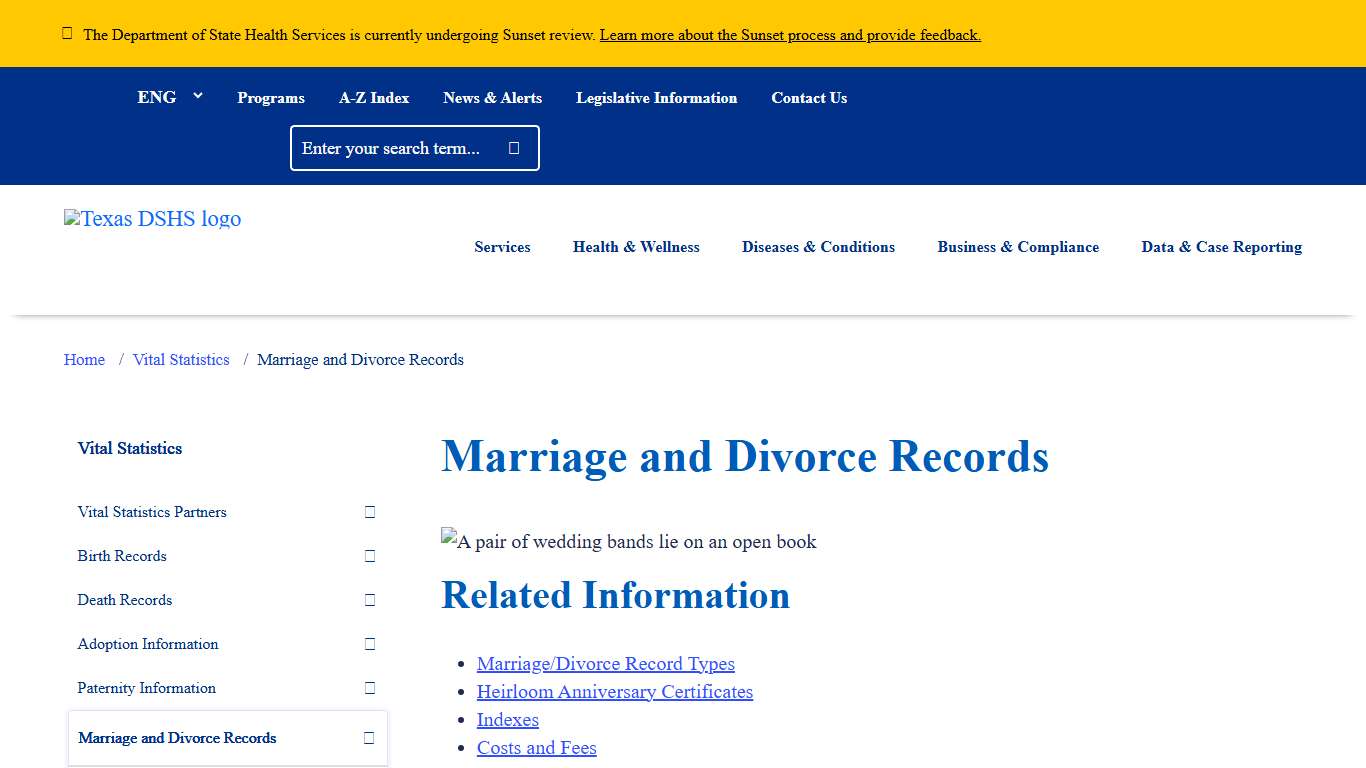Click the wedding bands image placeholder
Screen dimensions: 1366x768
629,541
